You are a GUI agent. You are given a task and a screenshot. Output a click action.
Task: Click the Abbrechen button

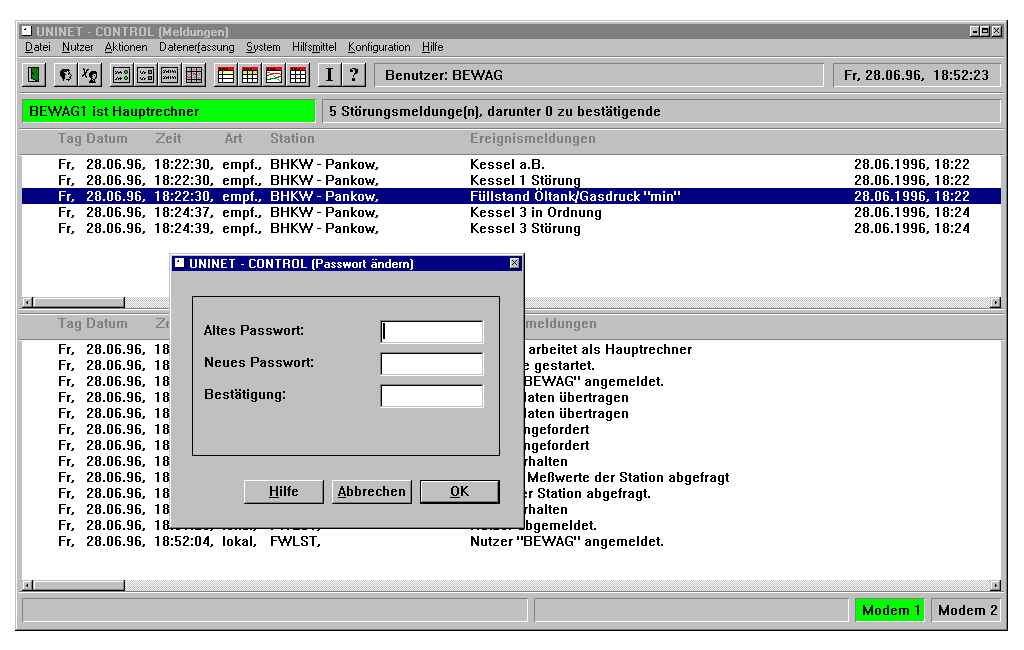tap(372, 491)
